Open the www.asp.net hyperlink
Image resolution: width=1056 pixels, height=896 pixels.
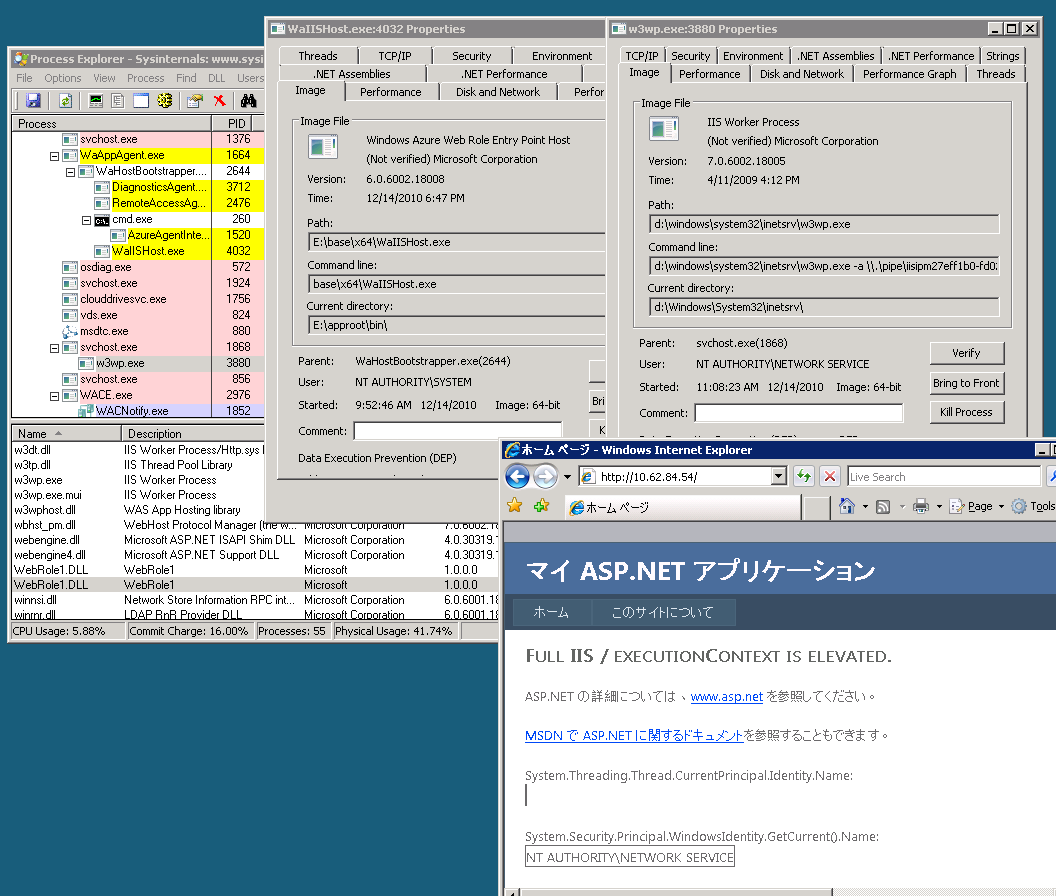(x=726, y=697)
